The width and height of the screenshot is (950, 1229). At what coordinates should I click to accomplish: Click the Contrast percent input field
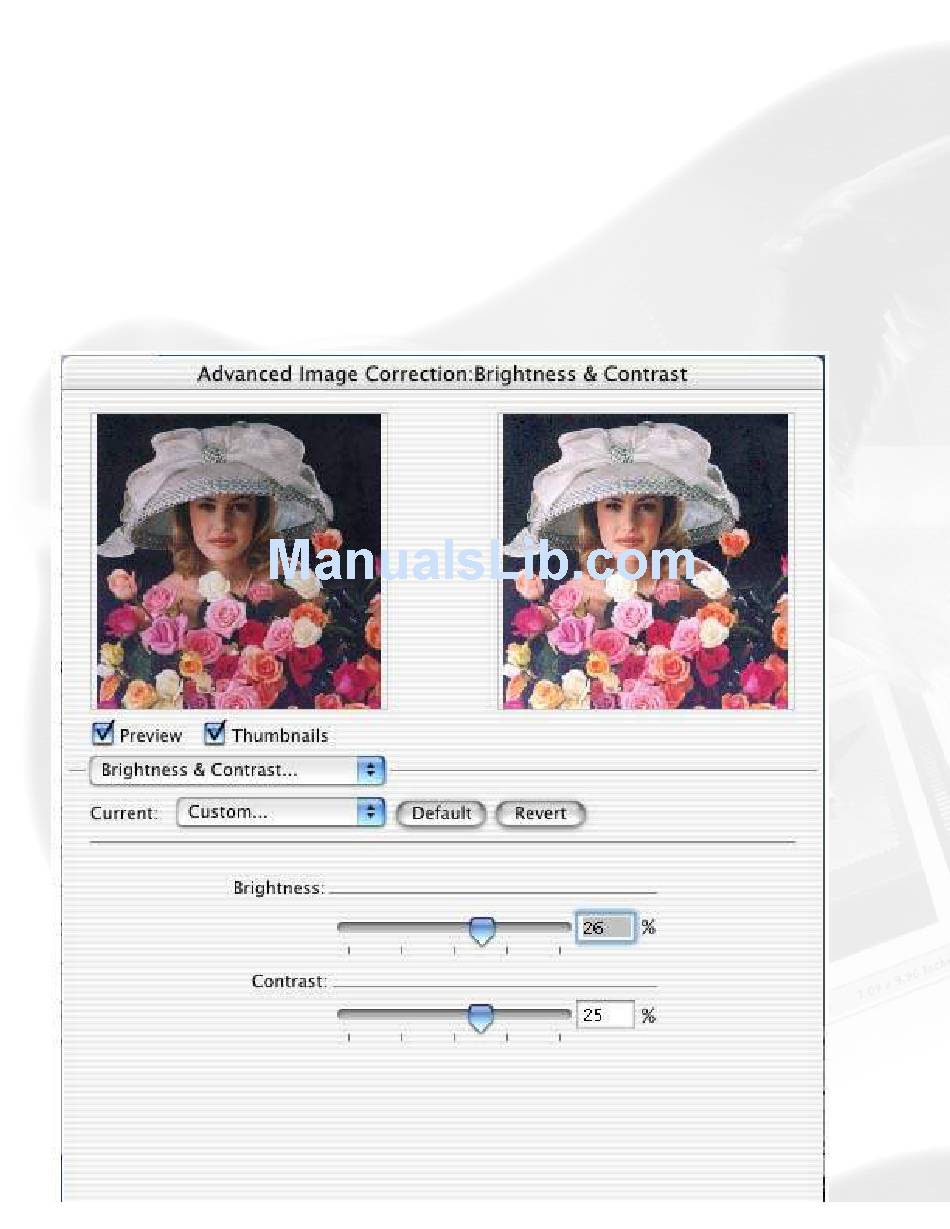pos(605,1015)
